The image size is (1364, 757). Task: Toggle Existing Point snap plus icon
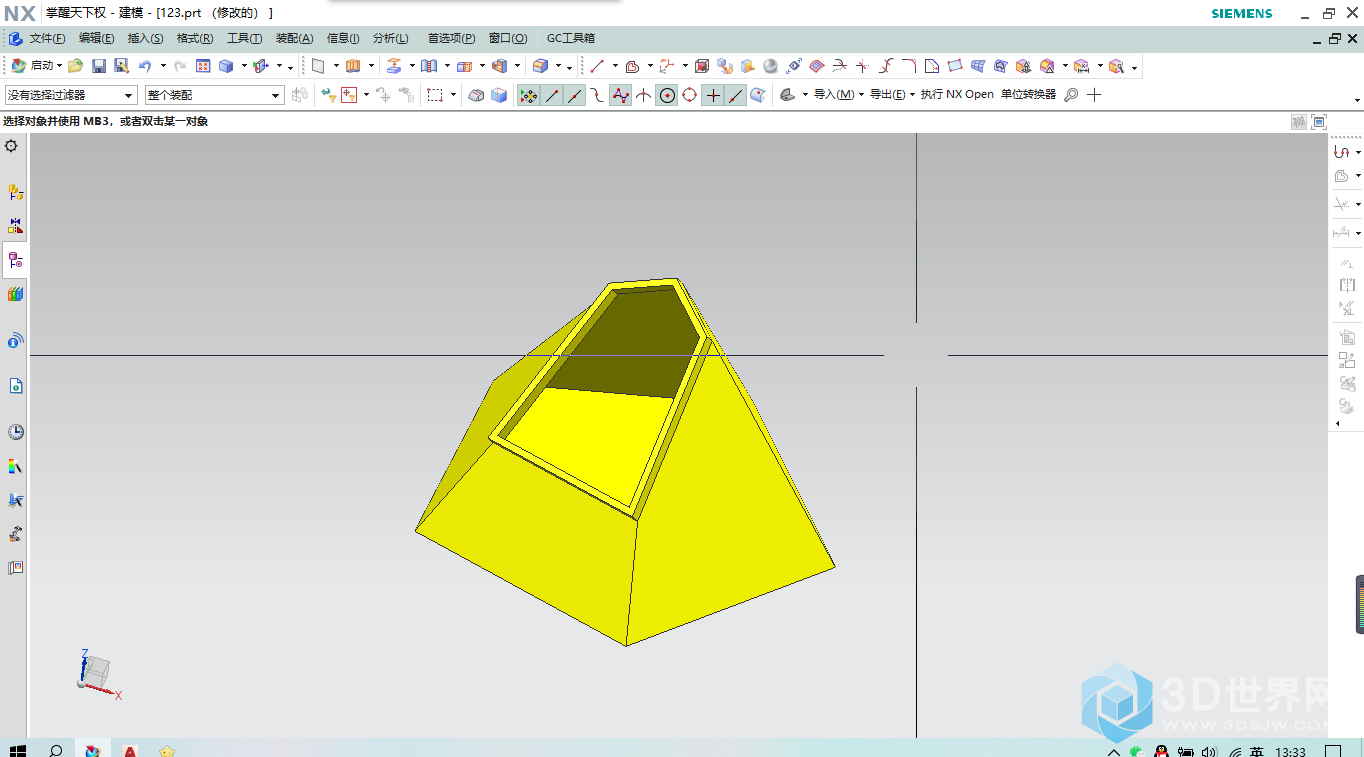(x=713, y=95)
